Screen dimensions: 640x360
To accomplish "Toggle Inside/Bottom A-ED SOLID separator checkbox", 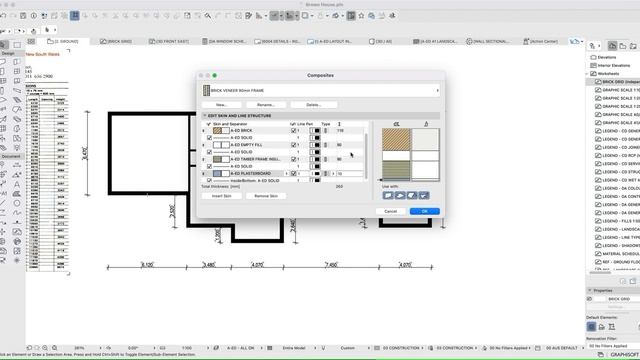I will tap(209, 180).
